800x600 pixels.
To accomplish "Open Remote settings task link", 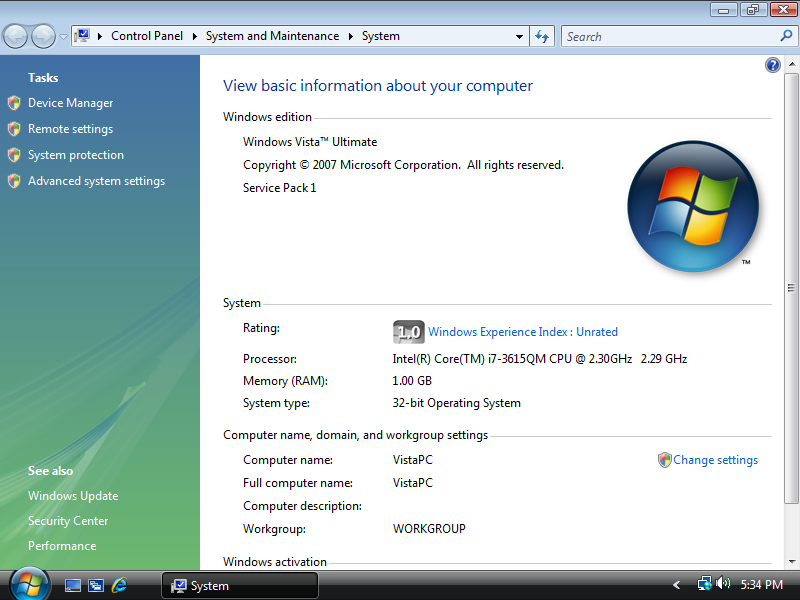I will [70, 129].
